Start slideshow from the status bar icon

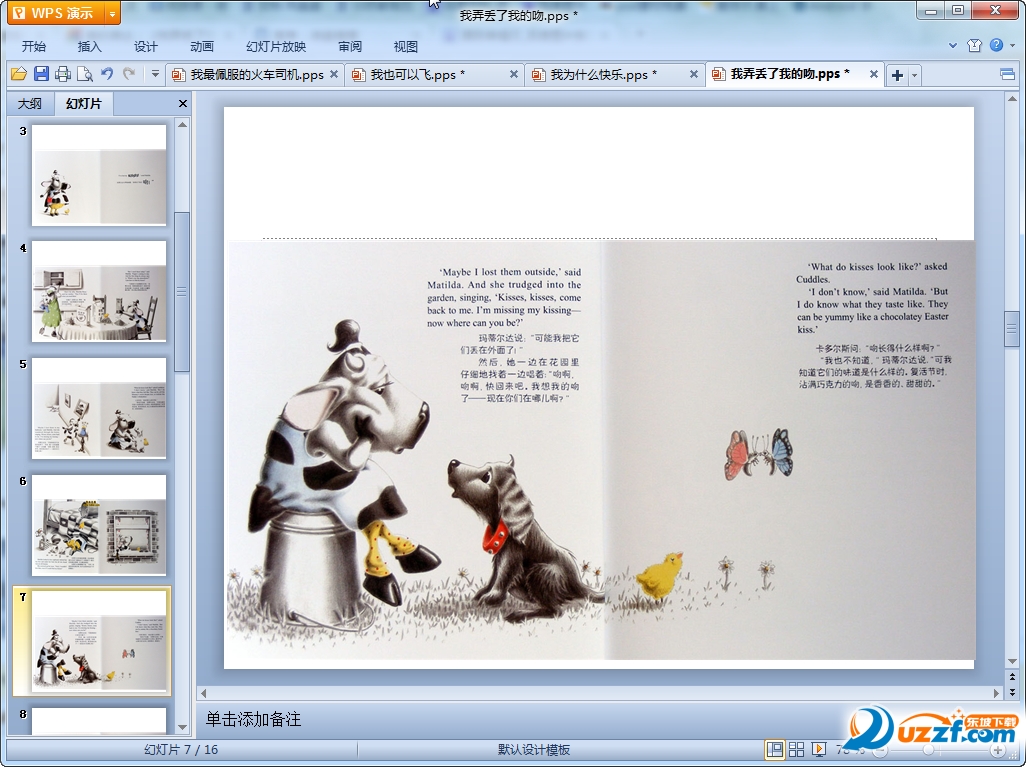(818, 749)
